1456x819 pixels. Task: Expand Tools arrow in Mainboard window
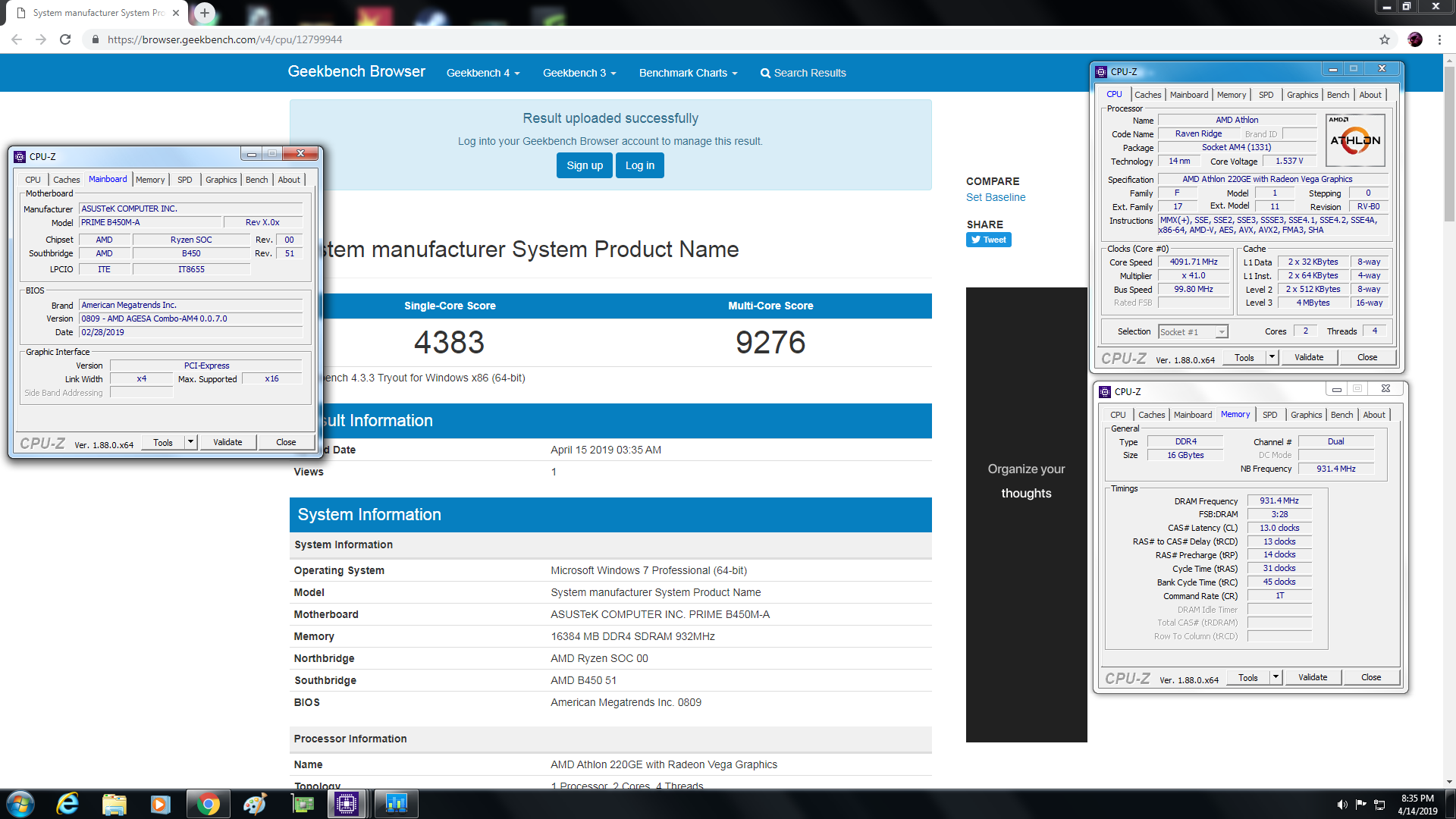(190, 442)
